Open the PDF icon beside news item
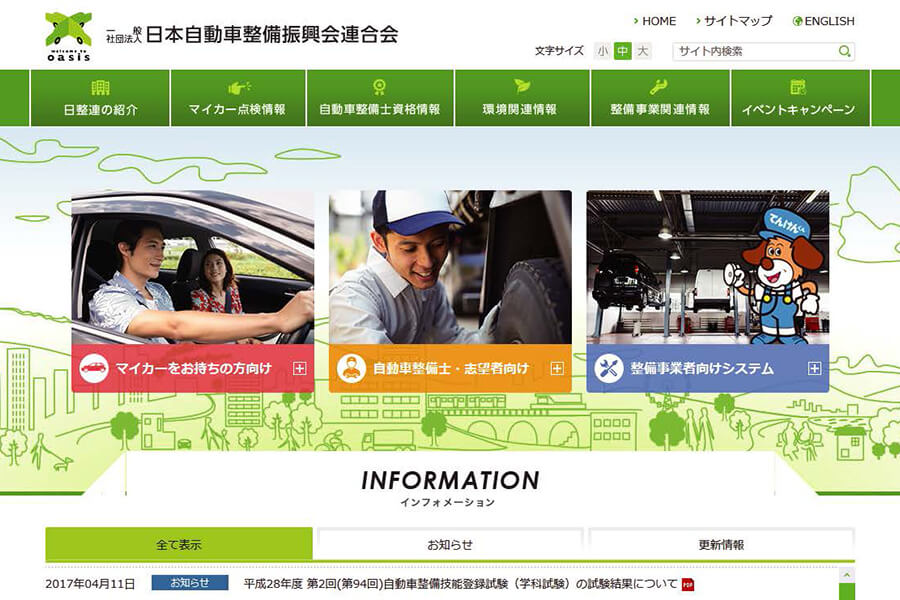 point(688,584)
